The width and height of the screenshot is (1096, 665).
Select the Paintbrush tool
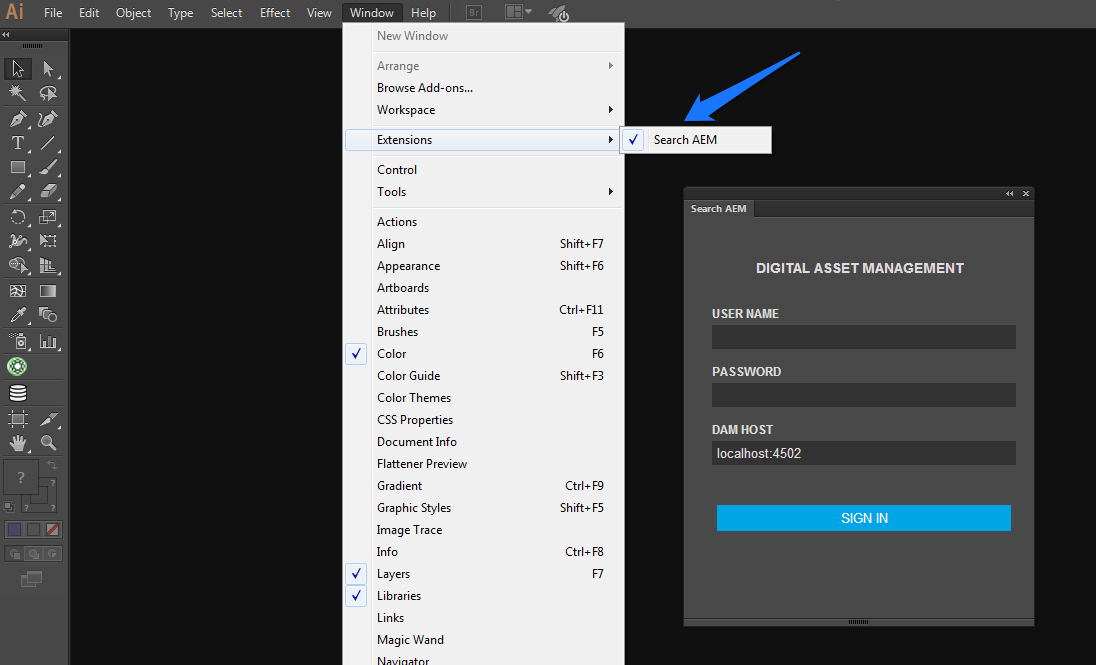pos(48,167)
